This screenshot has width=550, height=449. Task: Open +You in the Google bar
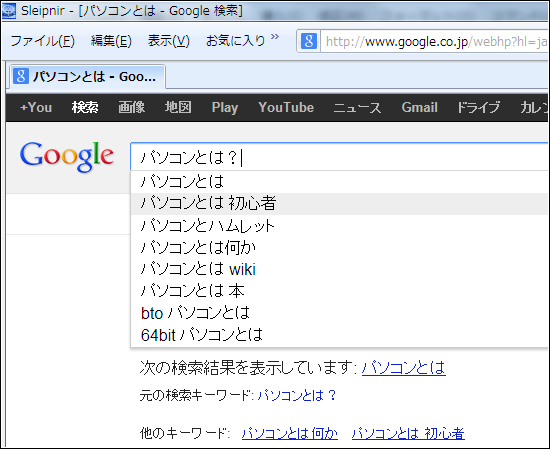coord(36,107)
